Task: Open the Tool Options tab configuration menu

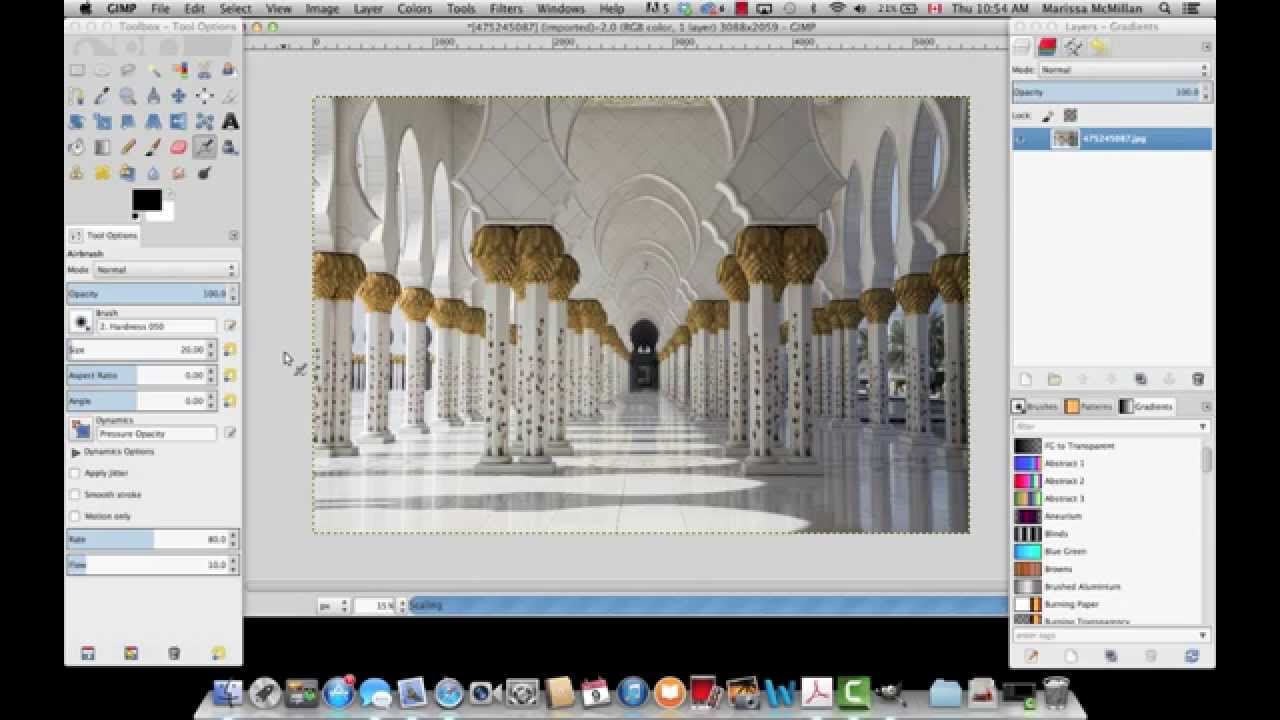Action: pos(234,235)
